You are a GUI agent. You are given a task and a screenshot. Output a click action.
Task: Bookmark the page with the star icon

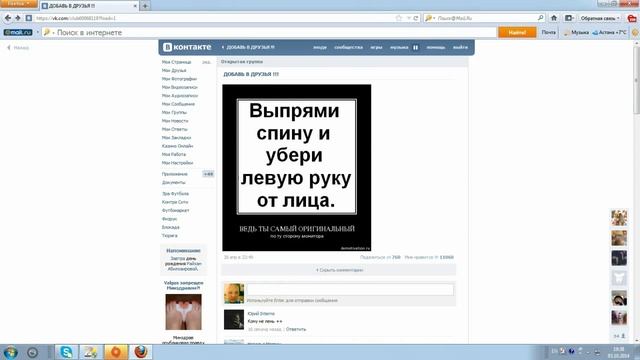click(399, 18)
